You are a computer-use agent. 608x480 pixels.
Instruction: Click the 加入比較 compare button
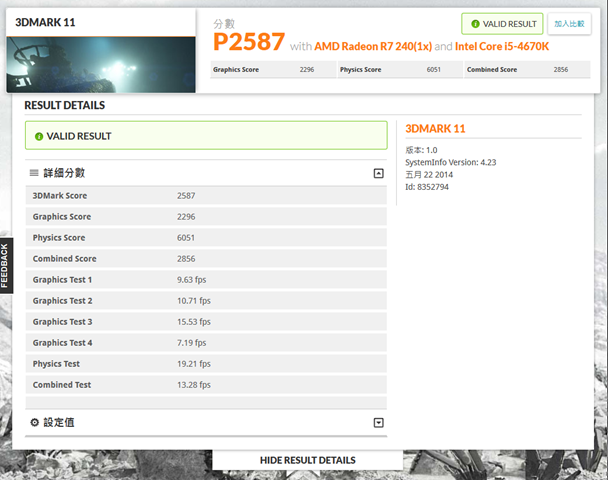569,24
